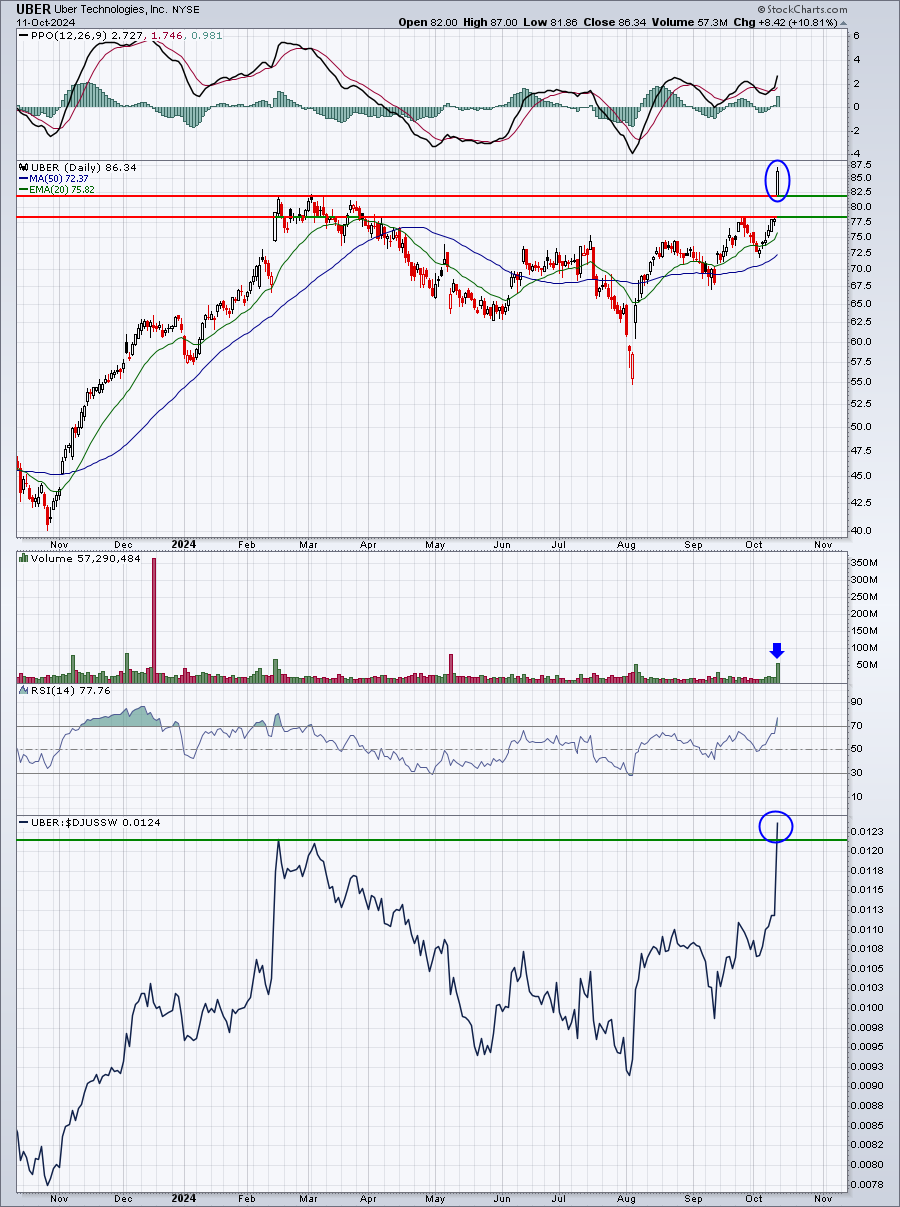Click the Jun label under the ratio chart
Screen dimensions: 900x1207
[x=502, y=1198]
